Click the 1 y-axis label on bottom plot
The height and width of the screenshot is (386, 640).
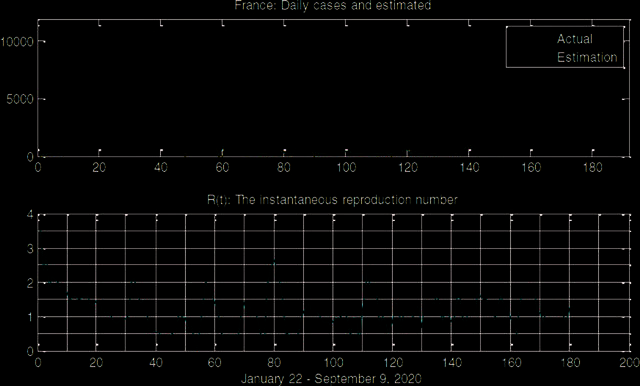(30, 317)
